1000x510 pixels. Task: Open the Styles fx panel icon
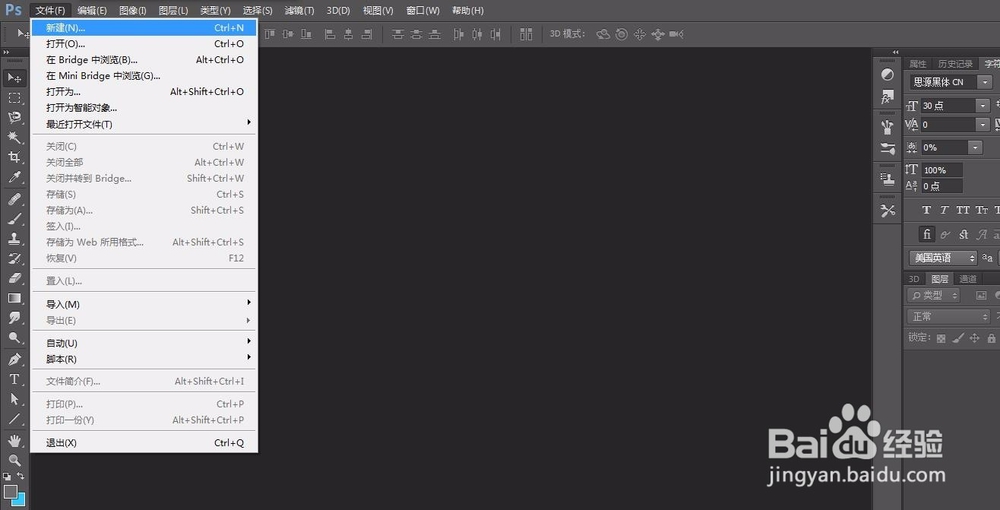coord(887,98)
